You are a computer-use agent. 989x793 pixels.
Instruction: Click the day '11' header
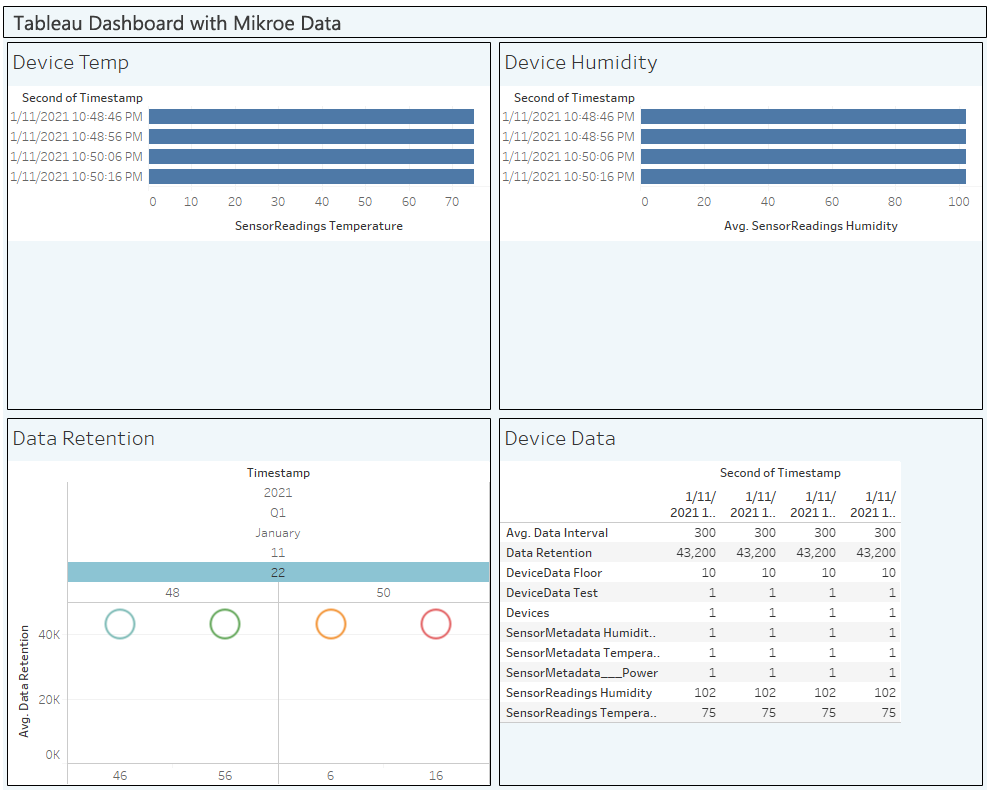point(278,553)
